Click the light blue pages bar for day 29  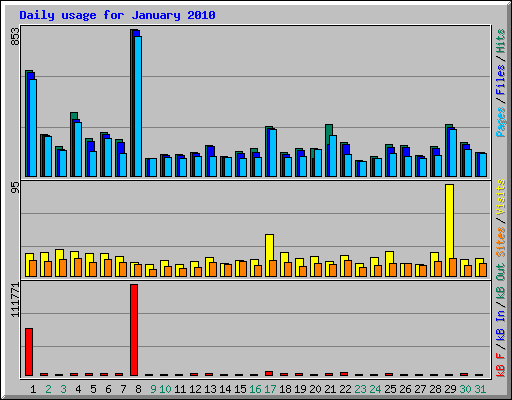tap(453, 153)
